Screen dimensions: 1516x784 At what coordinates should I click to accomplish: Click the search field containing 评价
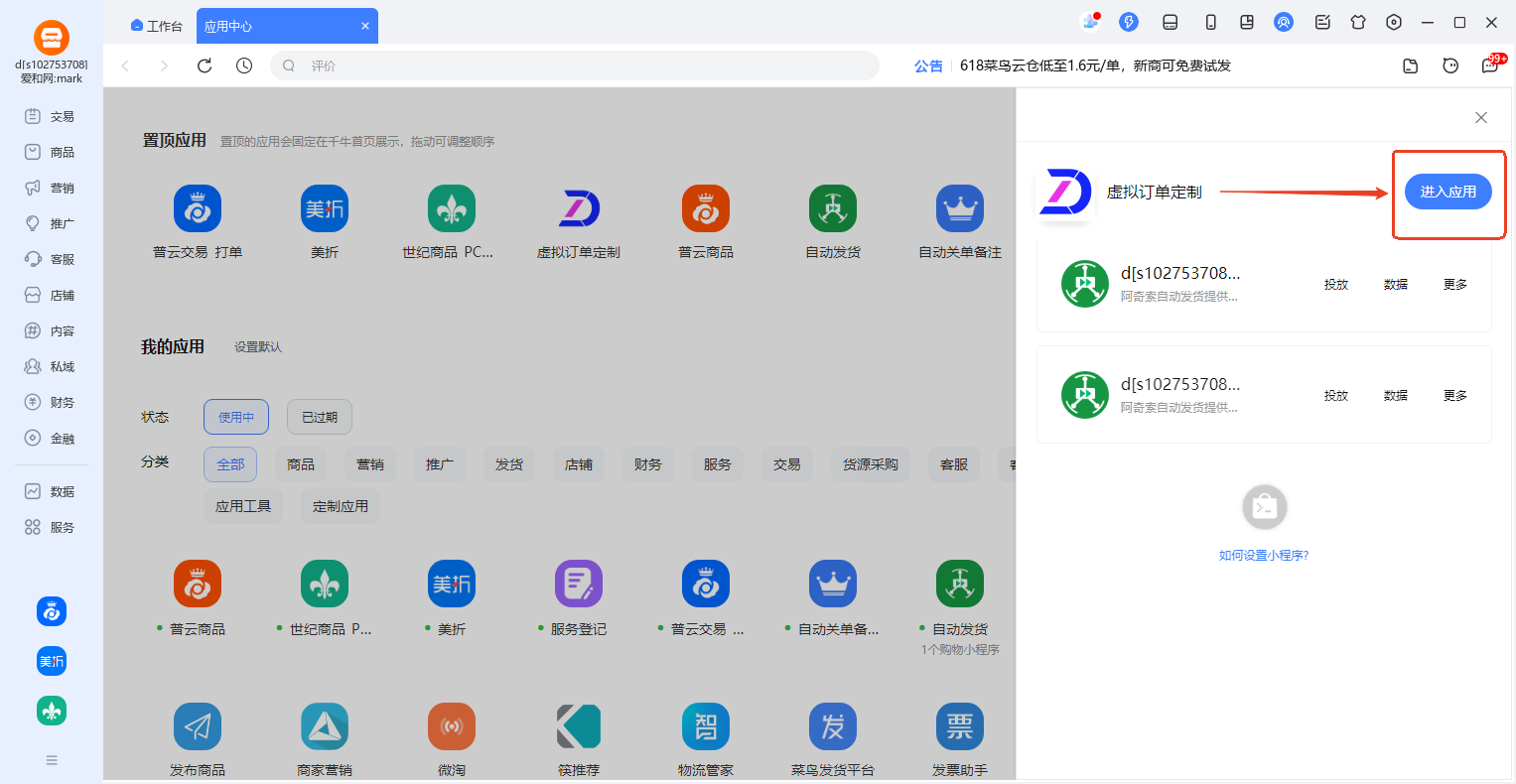pos(575,65)
